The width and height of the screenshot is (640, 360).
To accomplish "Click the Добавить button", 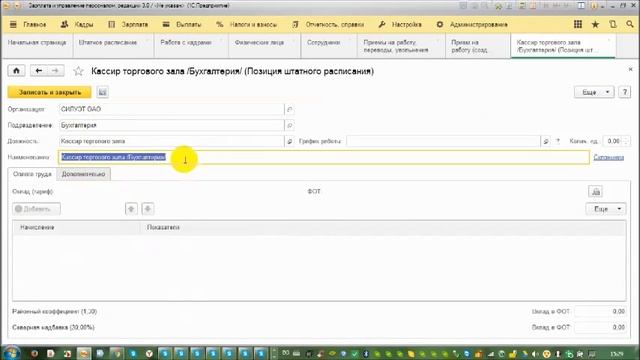I will click(x=36, y=209).
